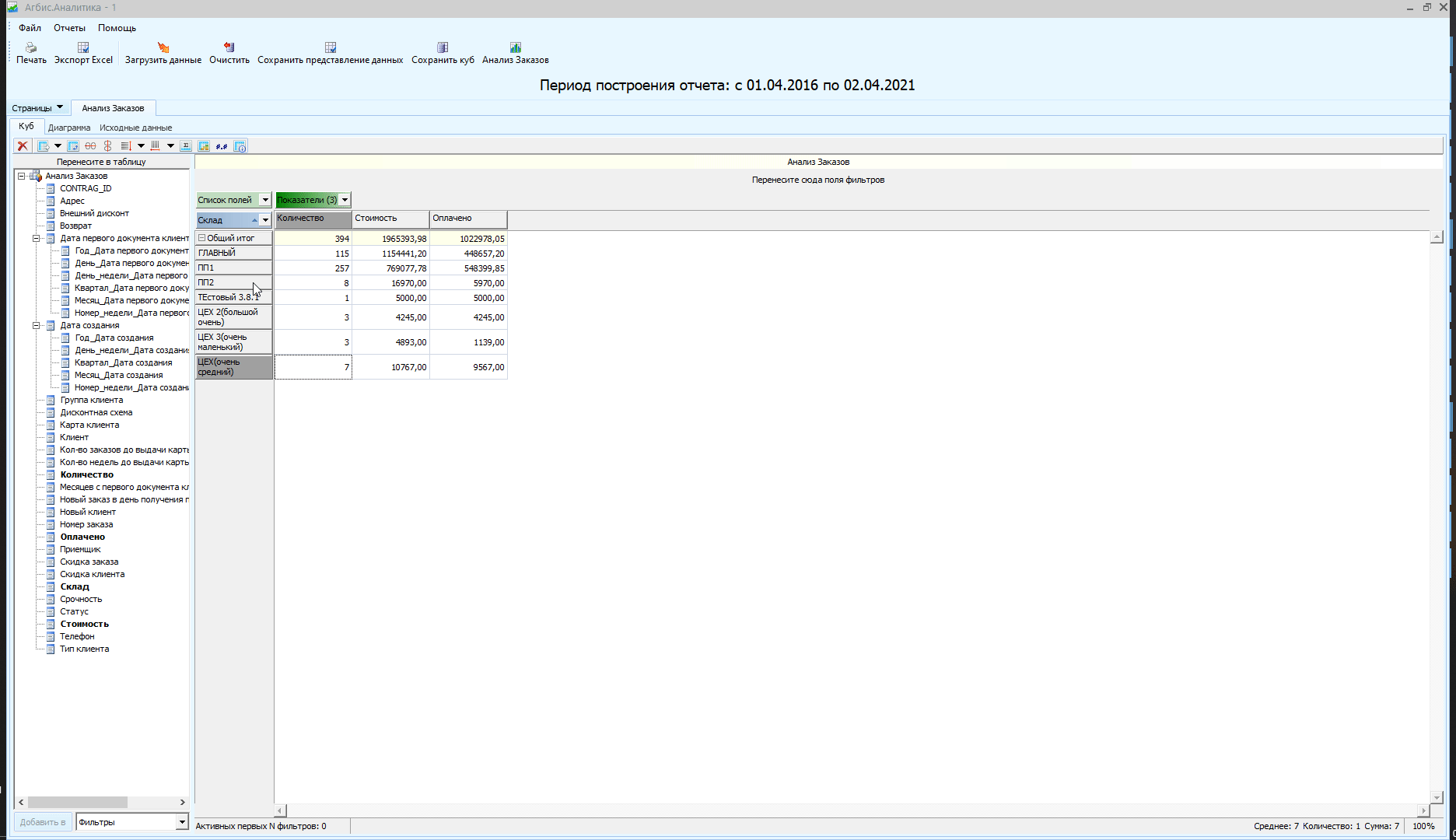
Task: Select the Анализ Заказов page tab
Action: pyautogui.click(x=113, y=108)
